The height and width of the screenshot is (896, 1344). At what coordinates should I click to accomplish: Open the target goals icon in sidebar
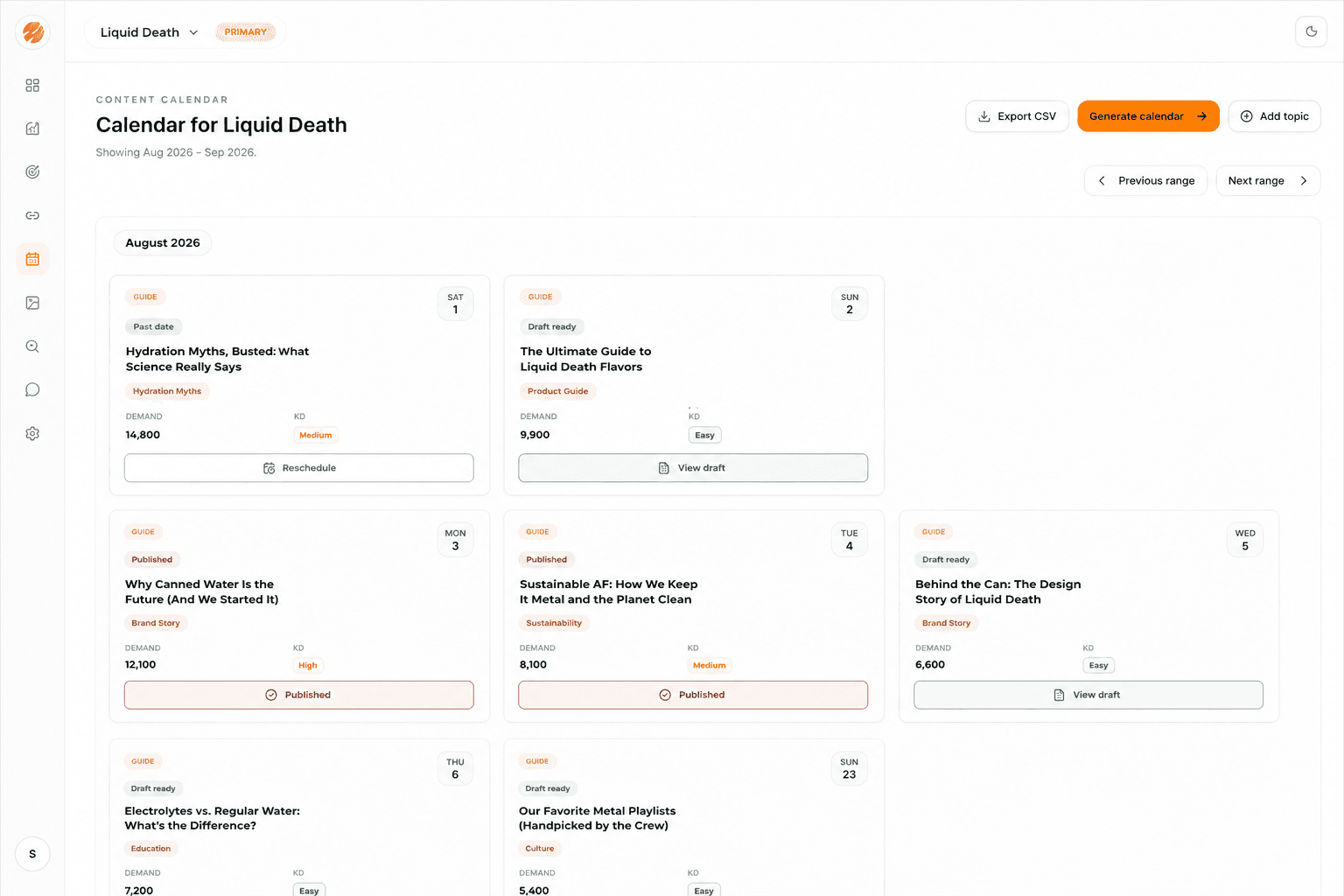[32, 172]
